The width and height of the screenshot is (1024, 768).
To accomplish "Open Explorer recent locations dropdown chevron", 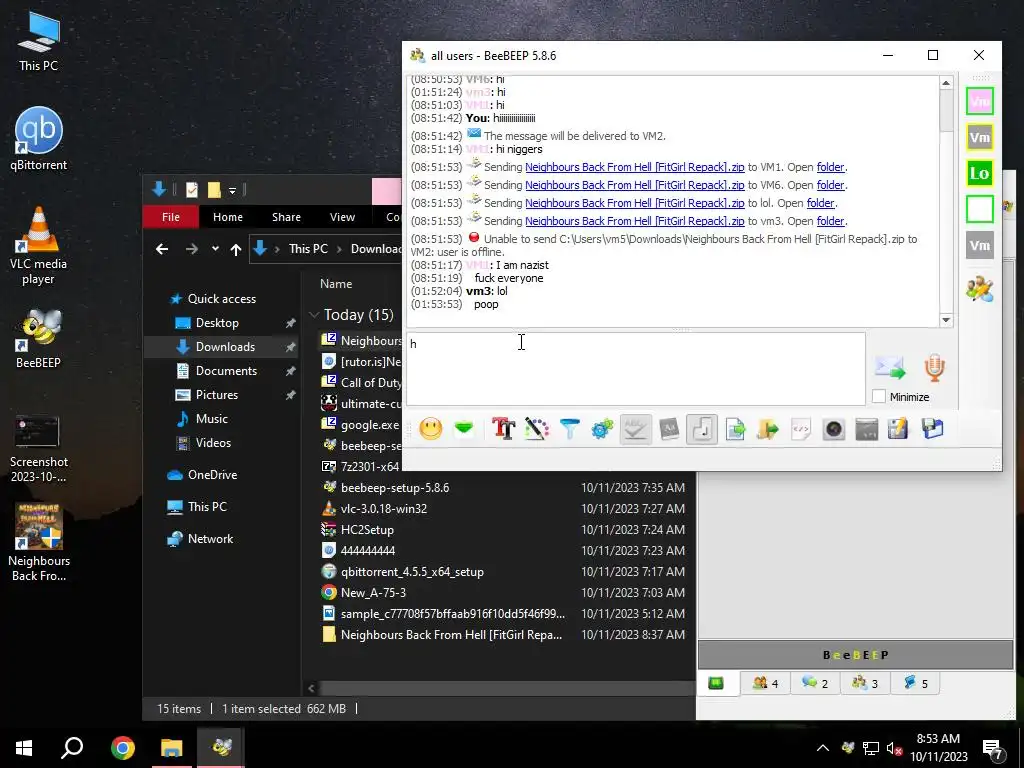I will 215,249.
